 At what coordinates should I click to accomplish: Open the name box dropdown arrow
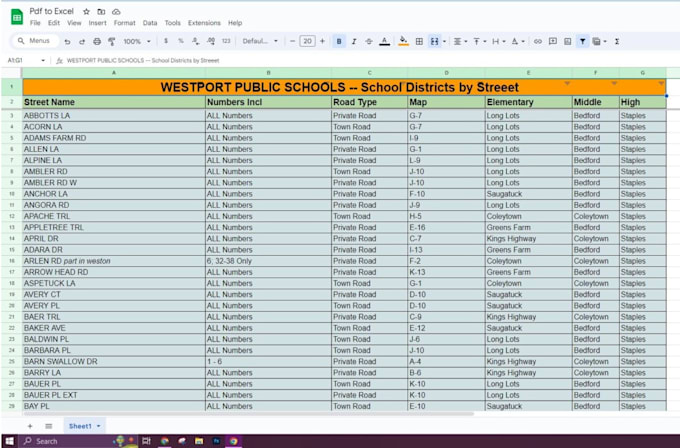pyautogui.click(x=43, y=61)
